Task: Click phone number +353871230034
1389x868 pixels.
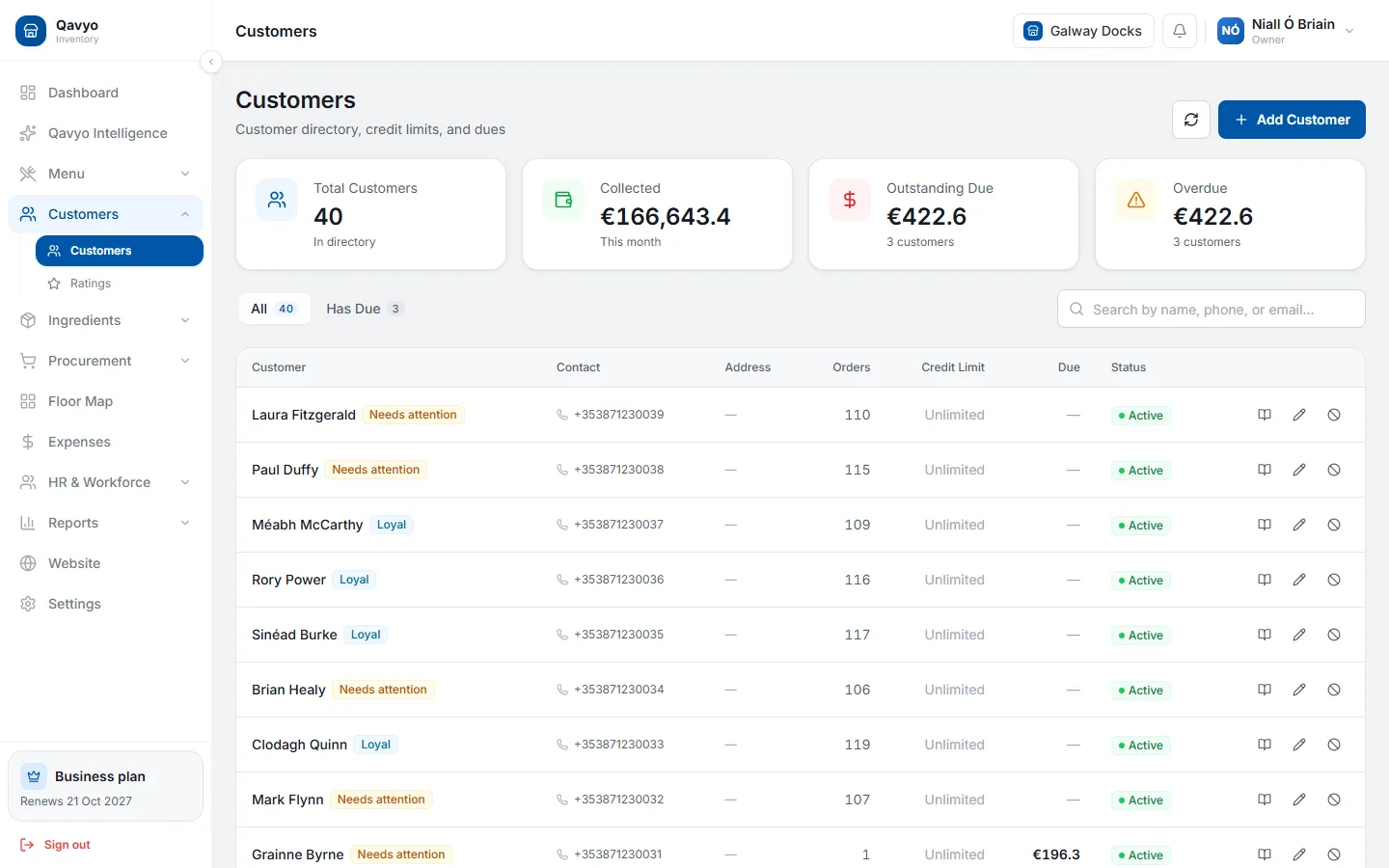Action: [x=618, y=690]
